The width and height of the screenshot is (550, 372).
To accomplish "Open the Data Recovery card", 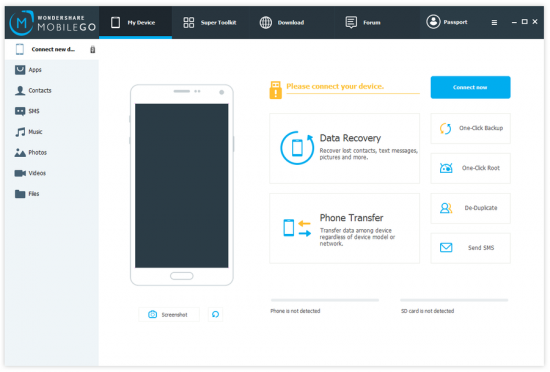I will tap(344, 148).
